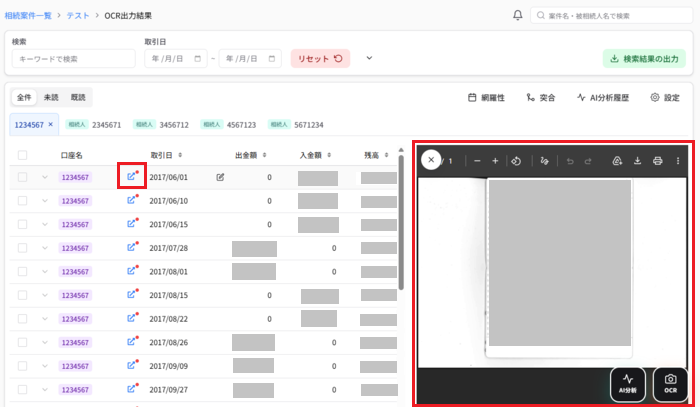Open viewer more options menu
The image size is (700, 407).
pos(678,161)
